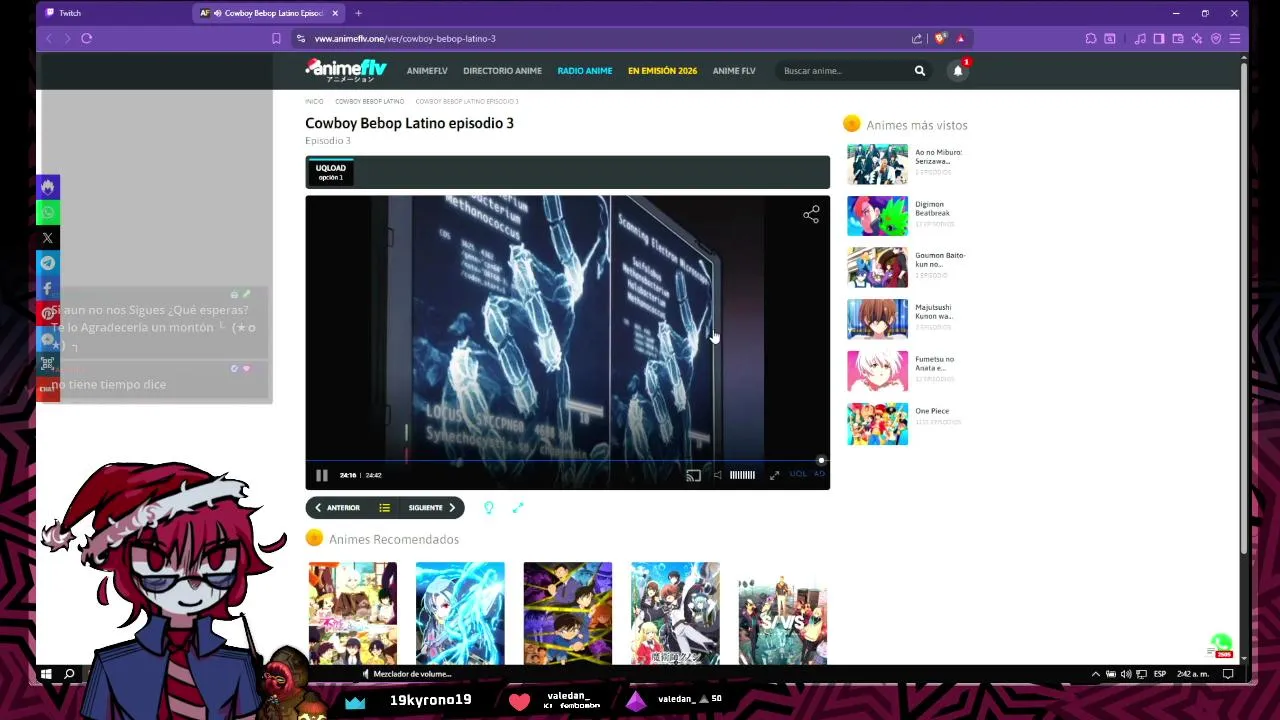Open the Brave Rewards triangle icon
The height and width of the screenshot is (720, 1280).
[x=960, y=38]
